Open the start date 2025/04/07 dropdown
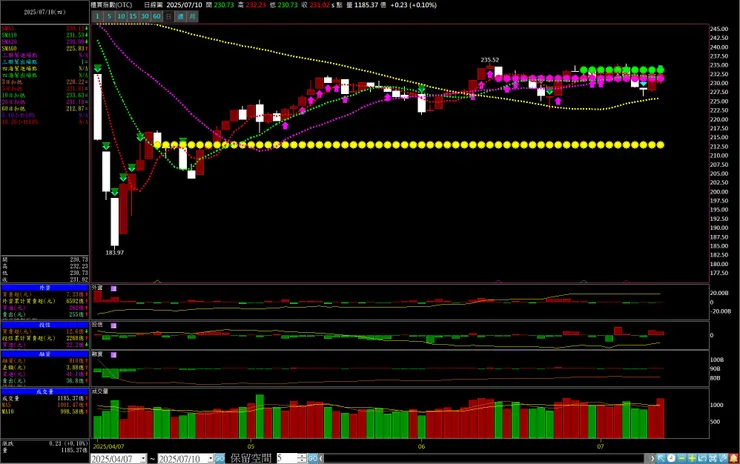The width and height of the screenshot is (740, 464). [x=143, y=459]
